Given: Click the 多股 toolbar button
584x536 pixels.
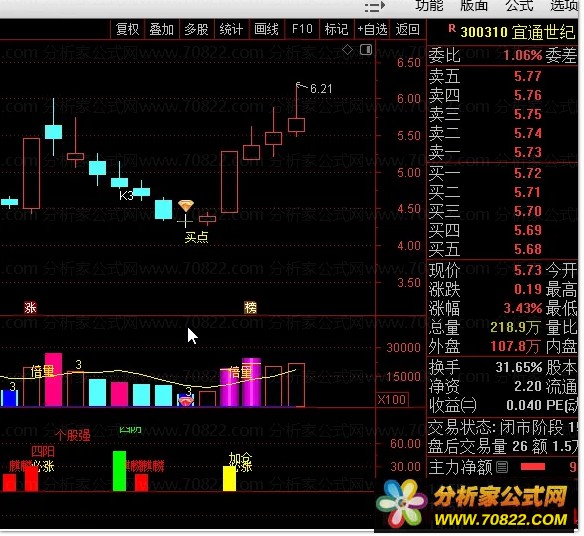Looking at the screenshot, I should click(x=196, y=29).
